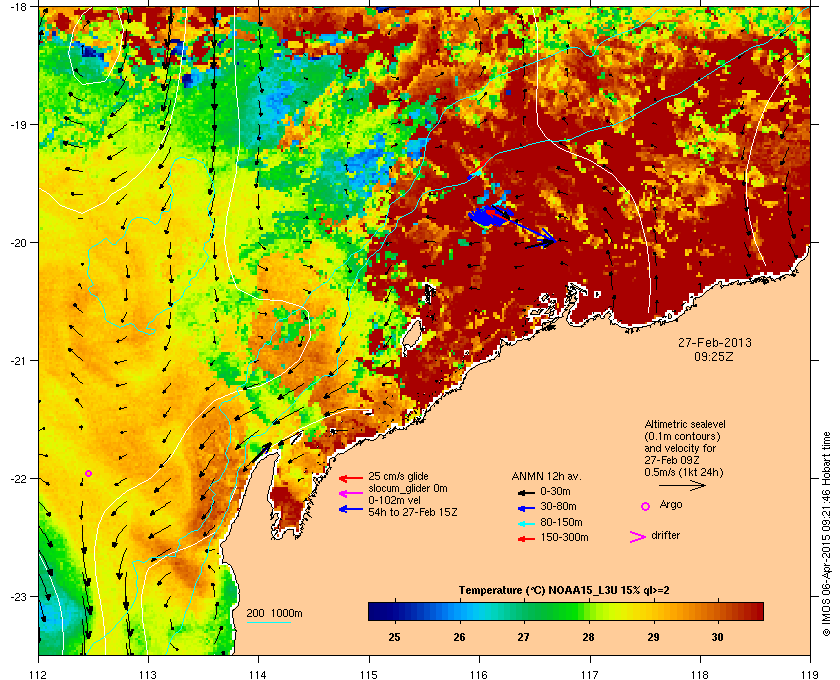
Task: Click the cyan 200 1000m isobath line sample
Action: (269, 622)
